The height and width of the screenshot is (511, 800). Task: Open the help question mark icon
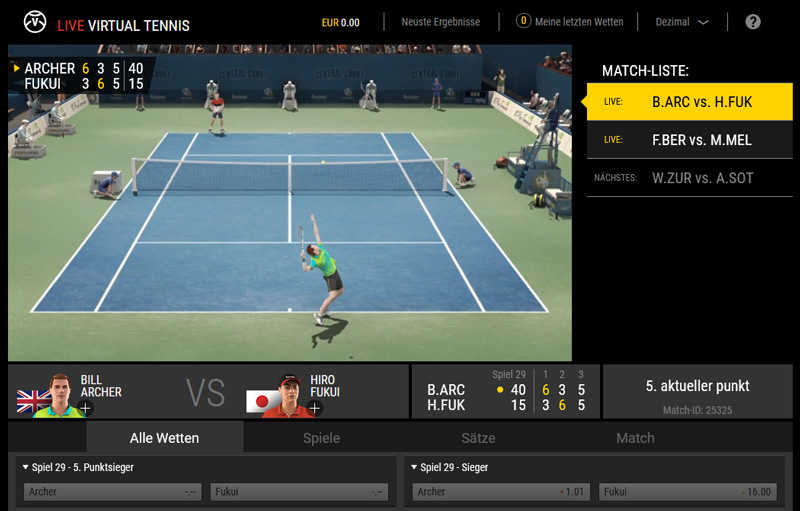pyautogui.click(x=753, y=22)
